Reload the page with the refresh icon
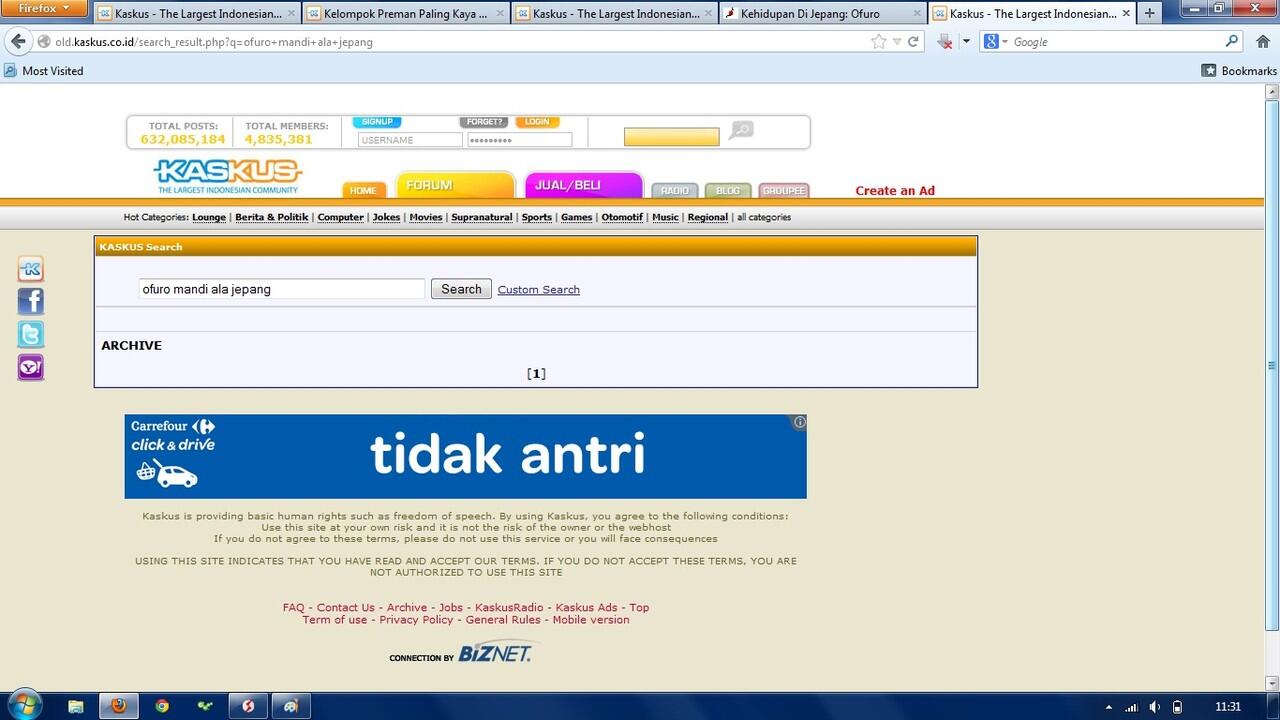Screen dimensions: 1280x720 point(913,42)
